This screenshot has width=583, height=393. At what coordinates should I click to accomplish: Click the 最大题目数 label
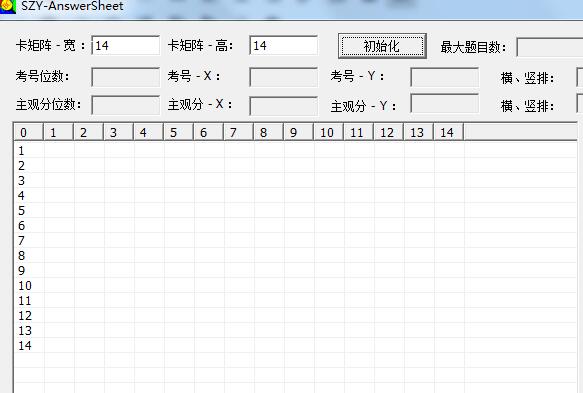pos(473,48)
